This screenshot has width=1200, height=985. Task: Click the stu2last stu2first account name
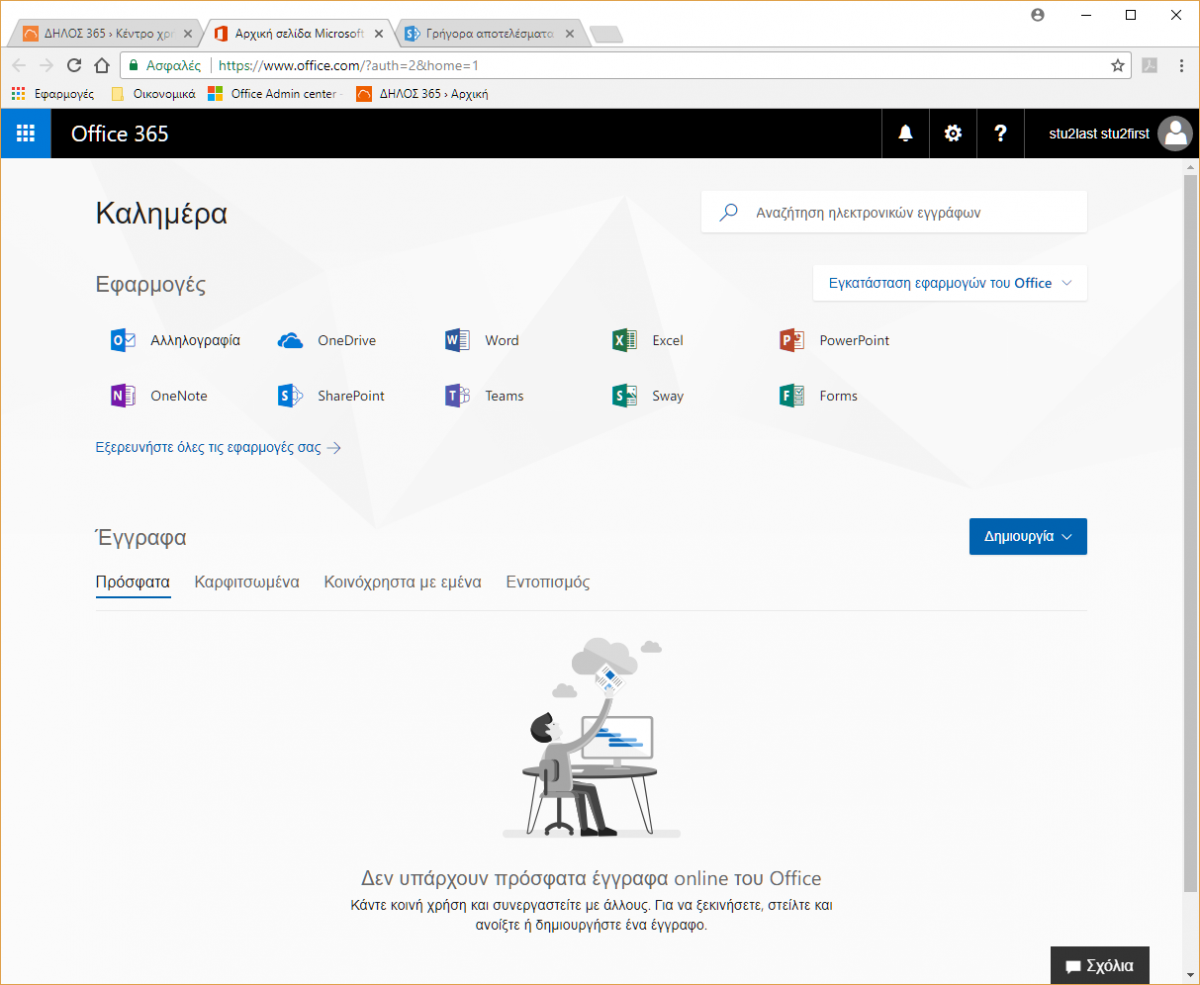(1098, 134)
